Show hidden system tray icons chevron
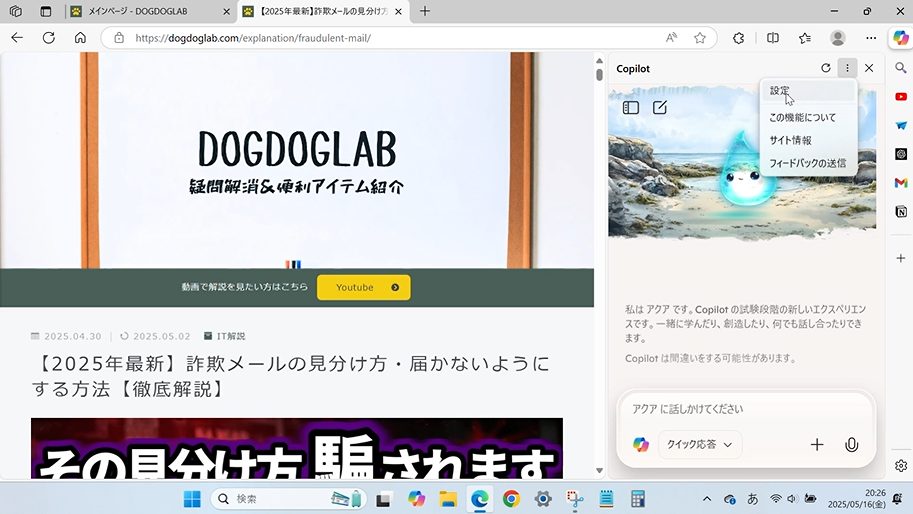The height and width of the screenshot is (514, 913). tap(707, 499)
